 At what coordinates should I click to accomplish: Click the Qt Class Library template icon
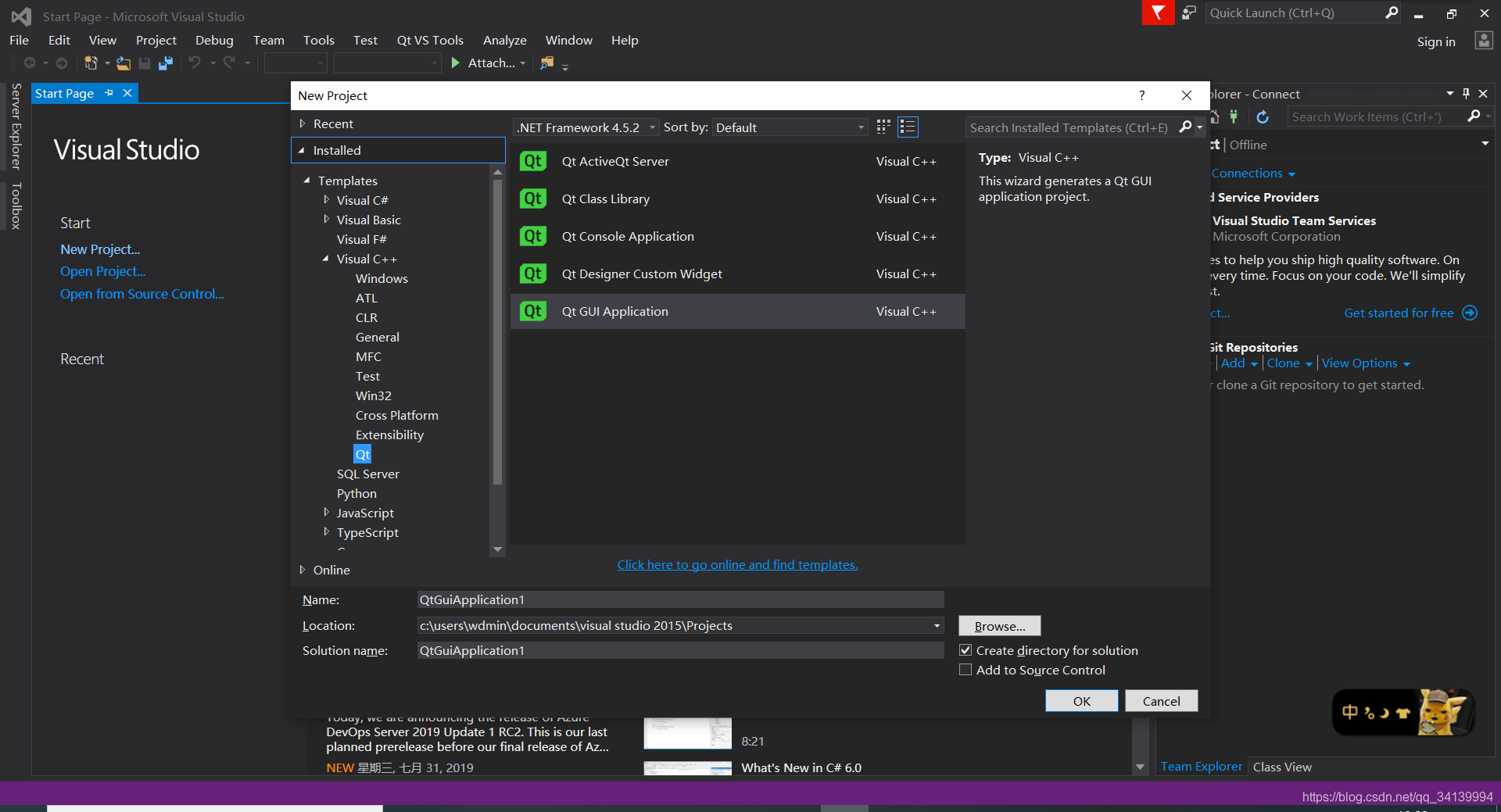point(533,199)
